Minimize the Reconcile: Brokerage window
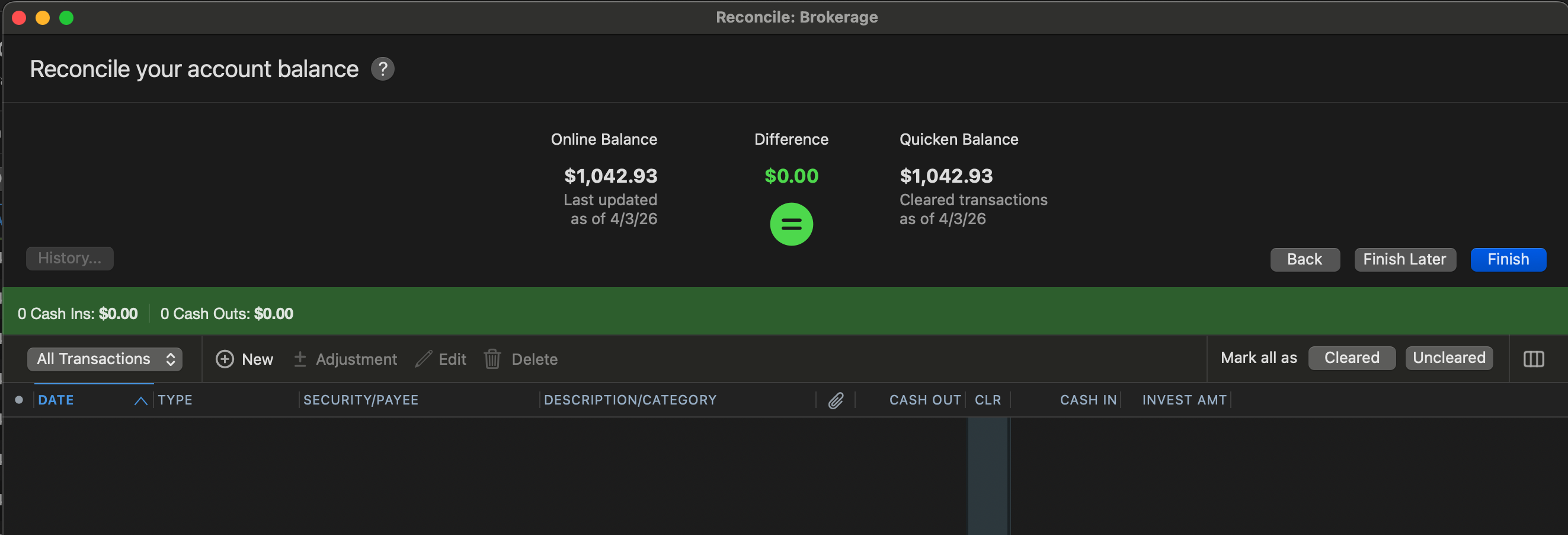The image size is (1568, 535). (43, 18)
